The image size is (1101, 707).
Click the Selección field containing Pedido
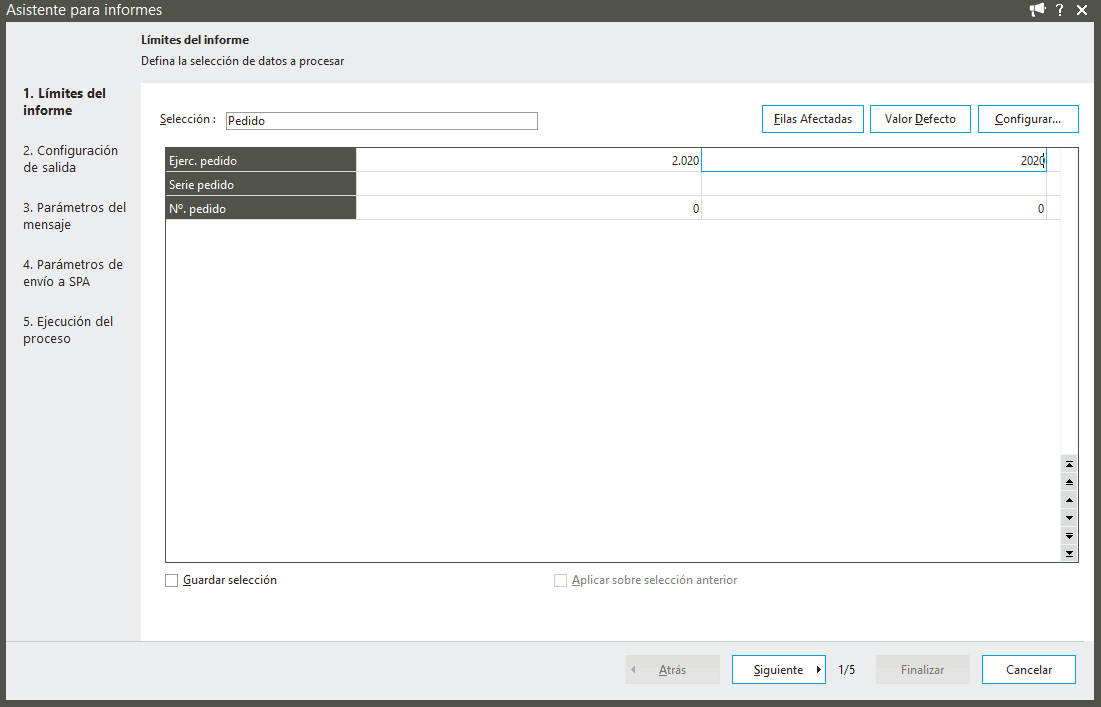pos(382,121)
